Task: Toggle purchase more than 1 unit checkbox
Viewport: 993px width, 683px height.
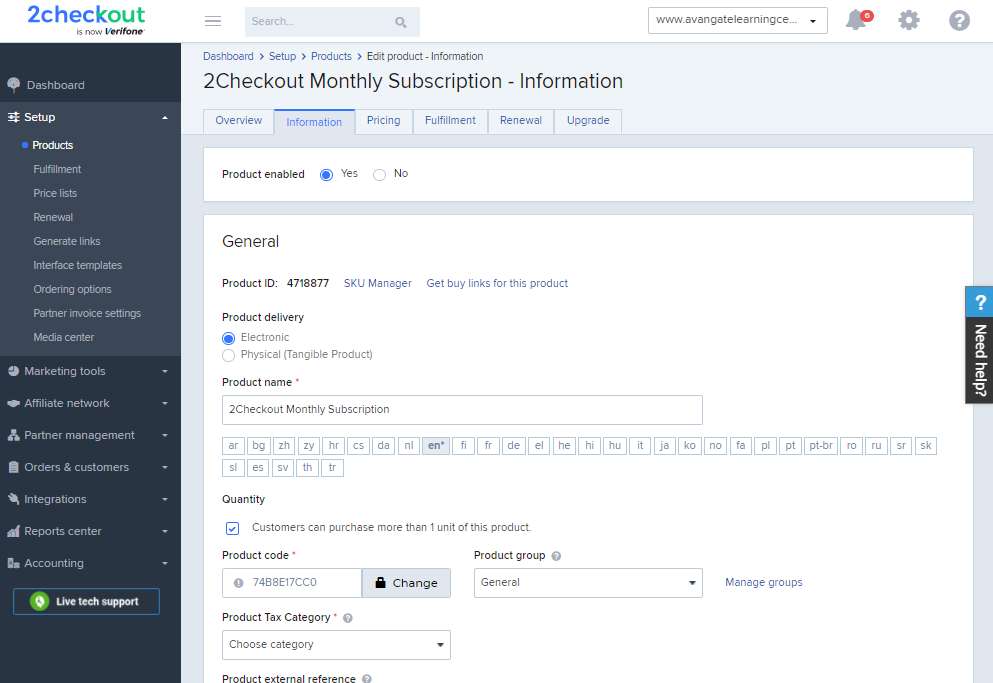Action: [232, 528]
